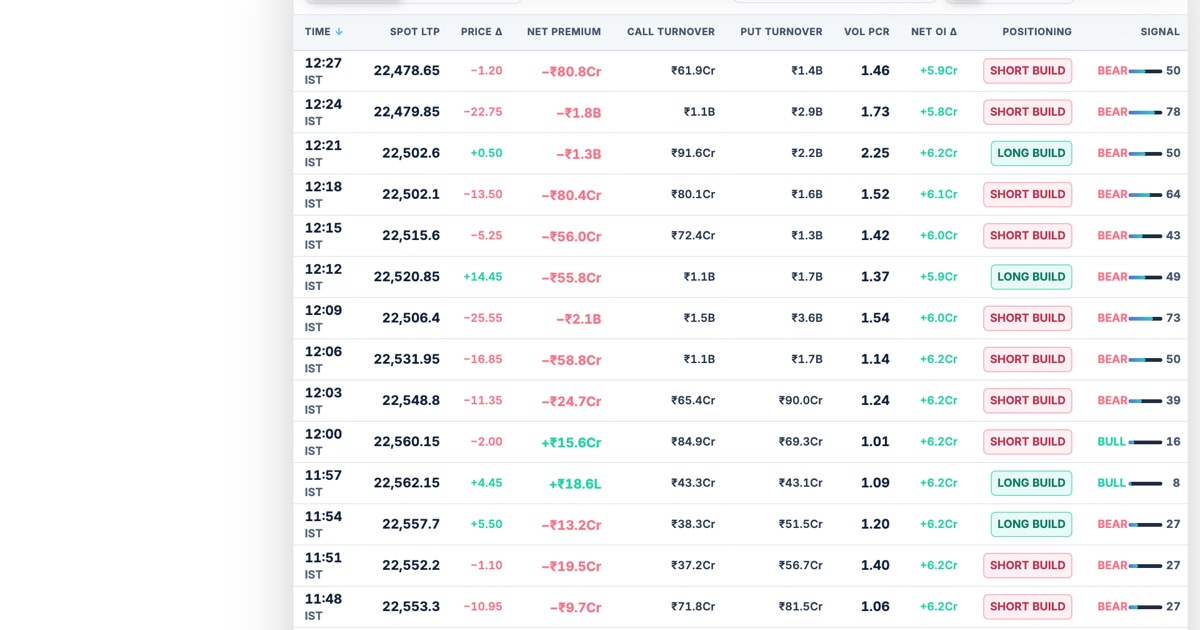Click SHORT BUILD badge in 12:27 row
Viewport: 1200px width, 630px height.
point(1027,71)
